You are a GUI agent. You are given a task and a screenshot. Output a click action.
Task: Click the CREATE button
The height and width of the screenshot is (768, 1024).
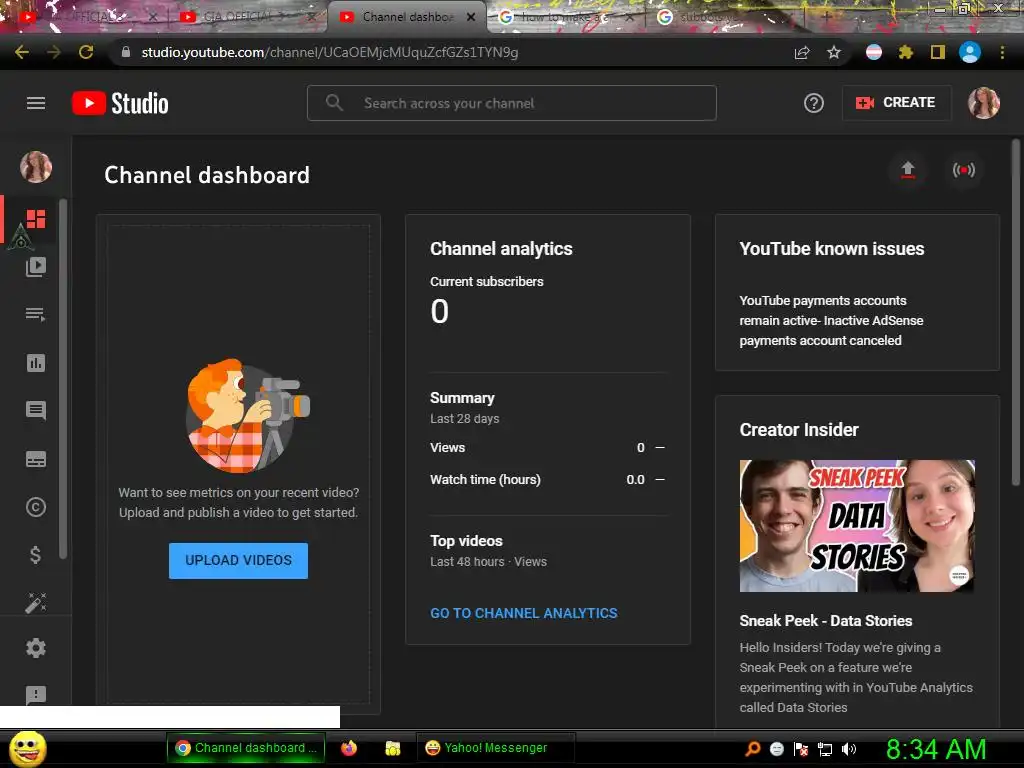(896, 103)
